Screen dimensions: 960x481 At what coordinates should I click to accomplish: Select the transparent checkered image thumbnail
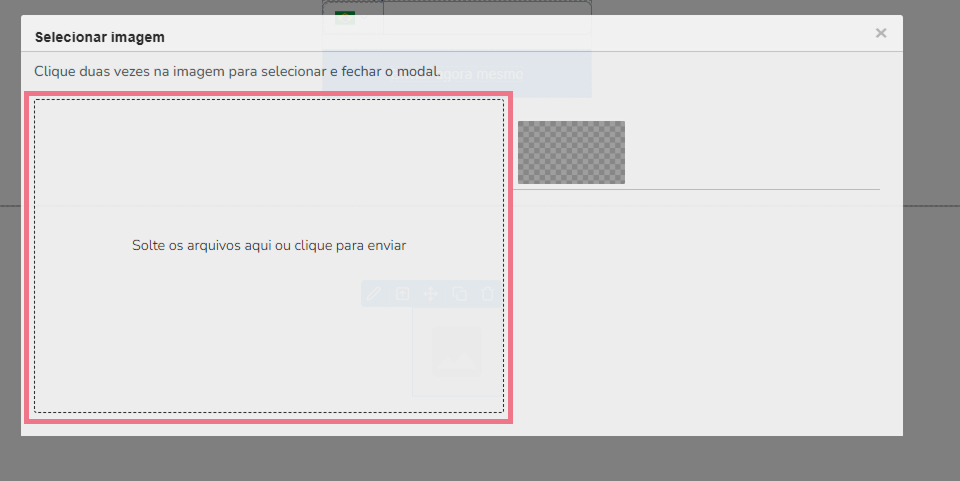(x=571, y=152)
